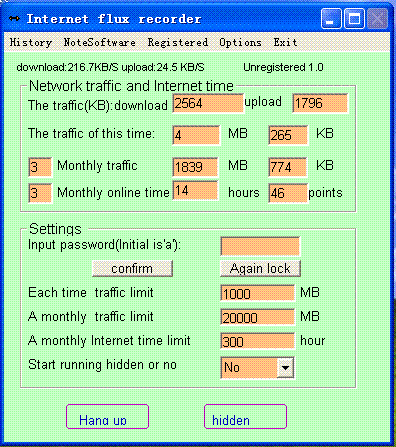Click the 'The traffic of this time:' label
Image resolution: width=396 pixels, height=447 pixels.
[x=92, y=134]
